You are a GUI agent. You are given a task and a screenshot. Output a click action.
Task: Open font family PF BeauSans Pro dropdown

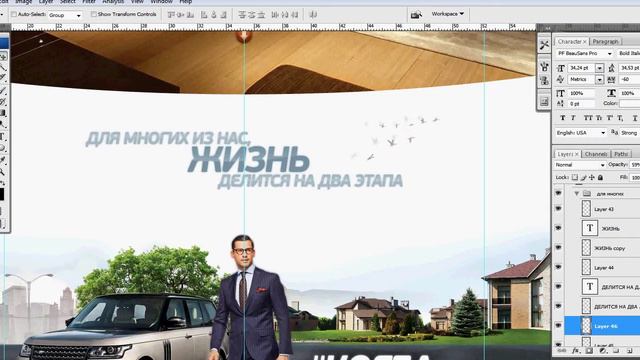point(584,53)
